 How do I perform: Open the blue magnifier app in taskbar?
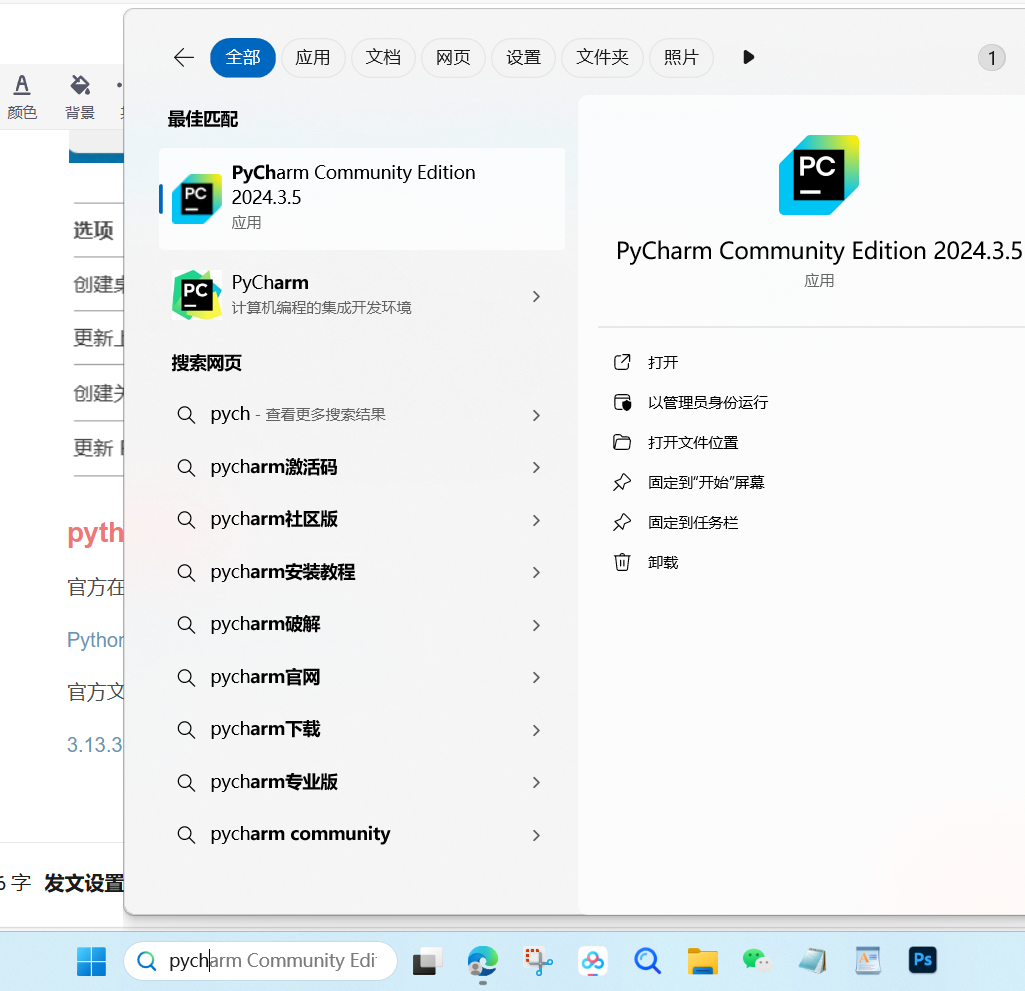648,961
